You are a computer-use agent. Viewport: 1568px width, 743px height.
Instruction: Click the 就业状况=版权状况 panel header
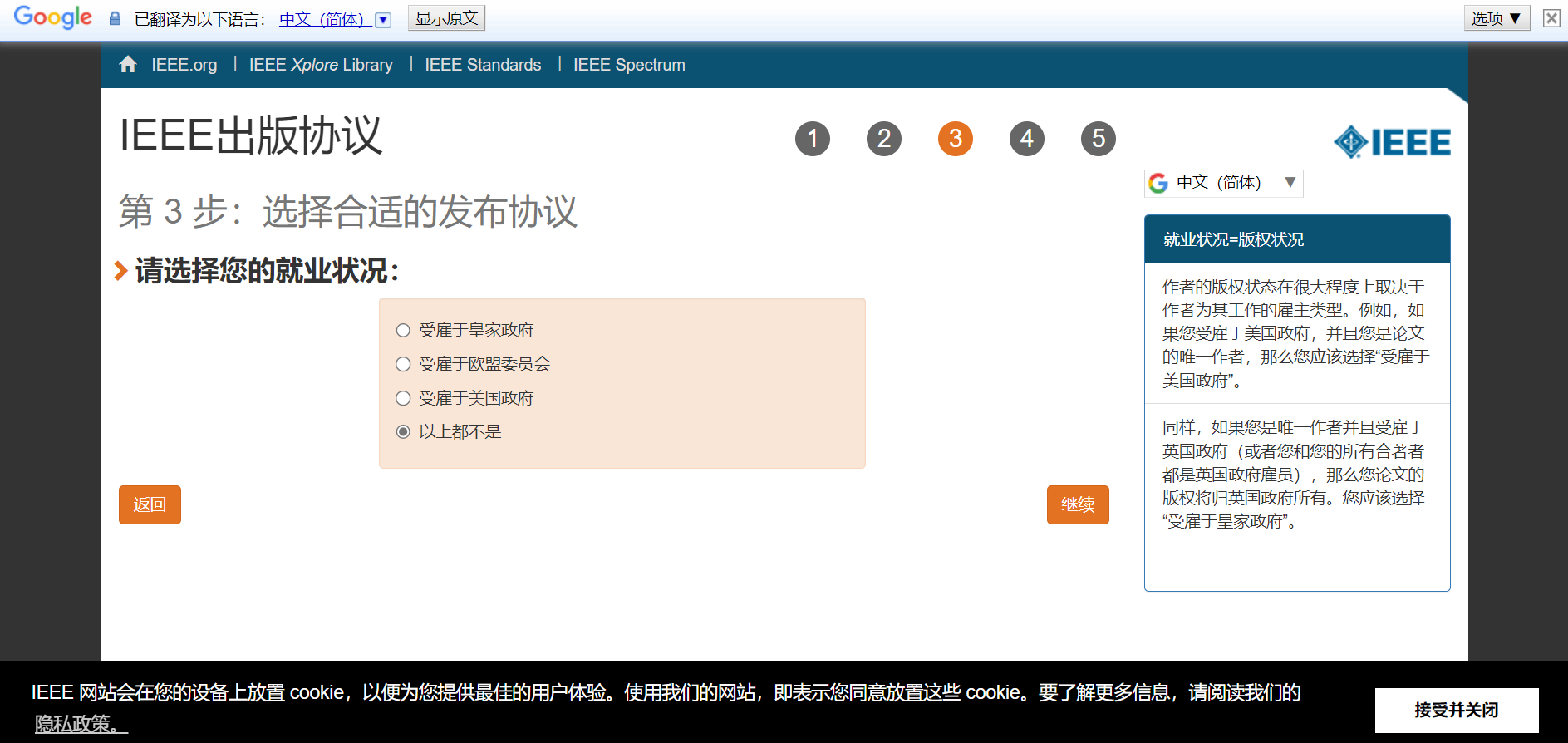[x=1297, y=239]
